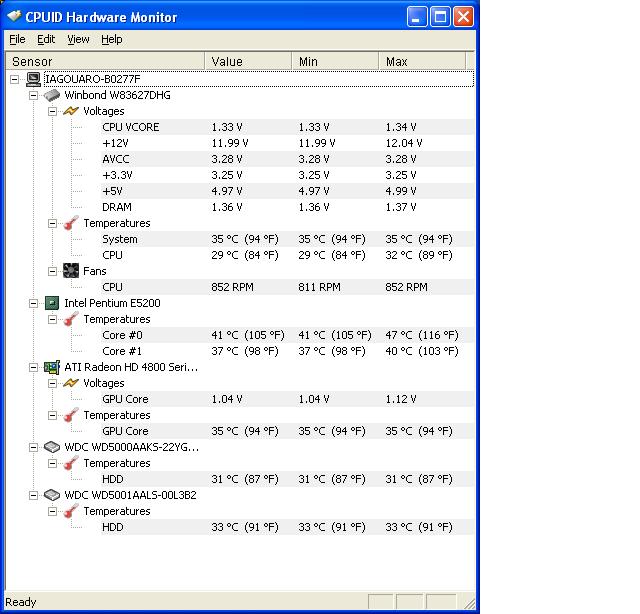
Task: Open the File menu
Action: coord(17,39)
